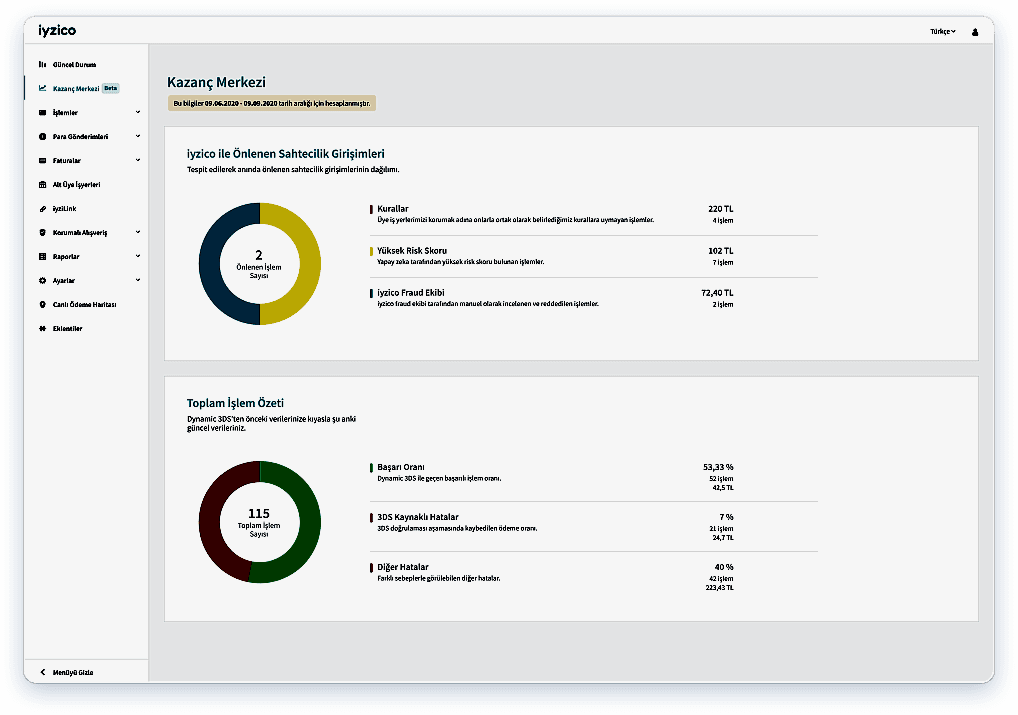1018x715 pixels.
Task: Click the Toplam İşlem Özeti heading
Action: (235, 403)
